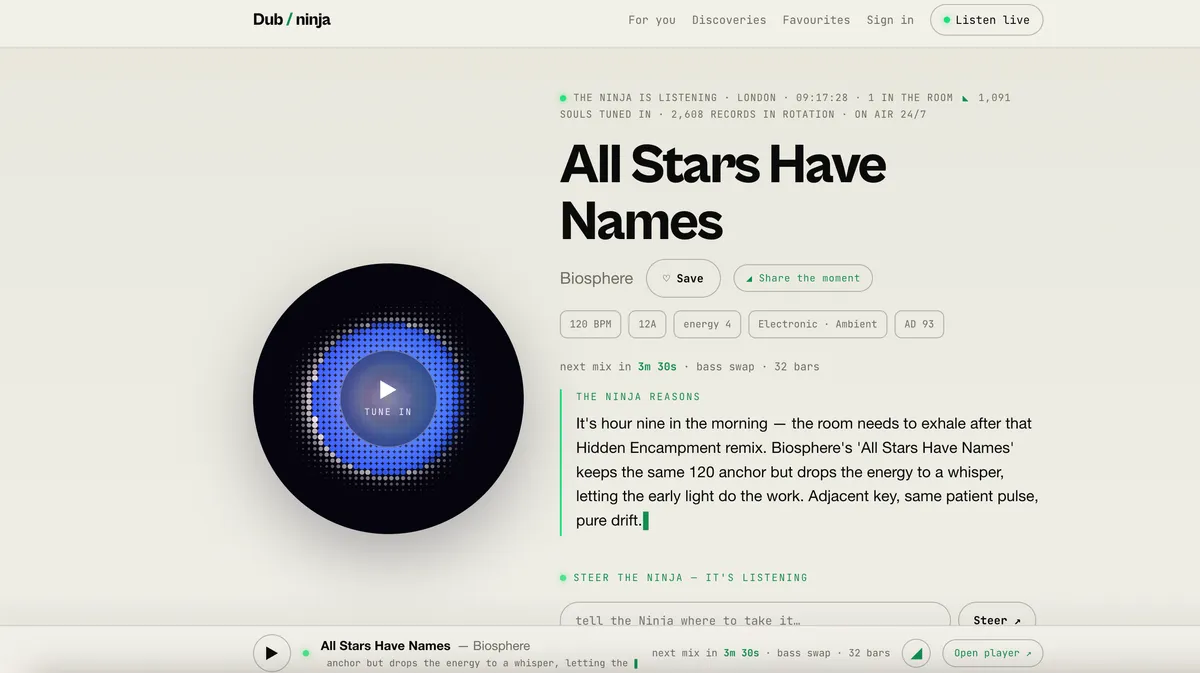Image resolution: width=1200 pixels, height=673 pixels.
Task: Click Share the moment button
Action: click(803, 278)
